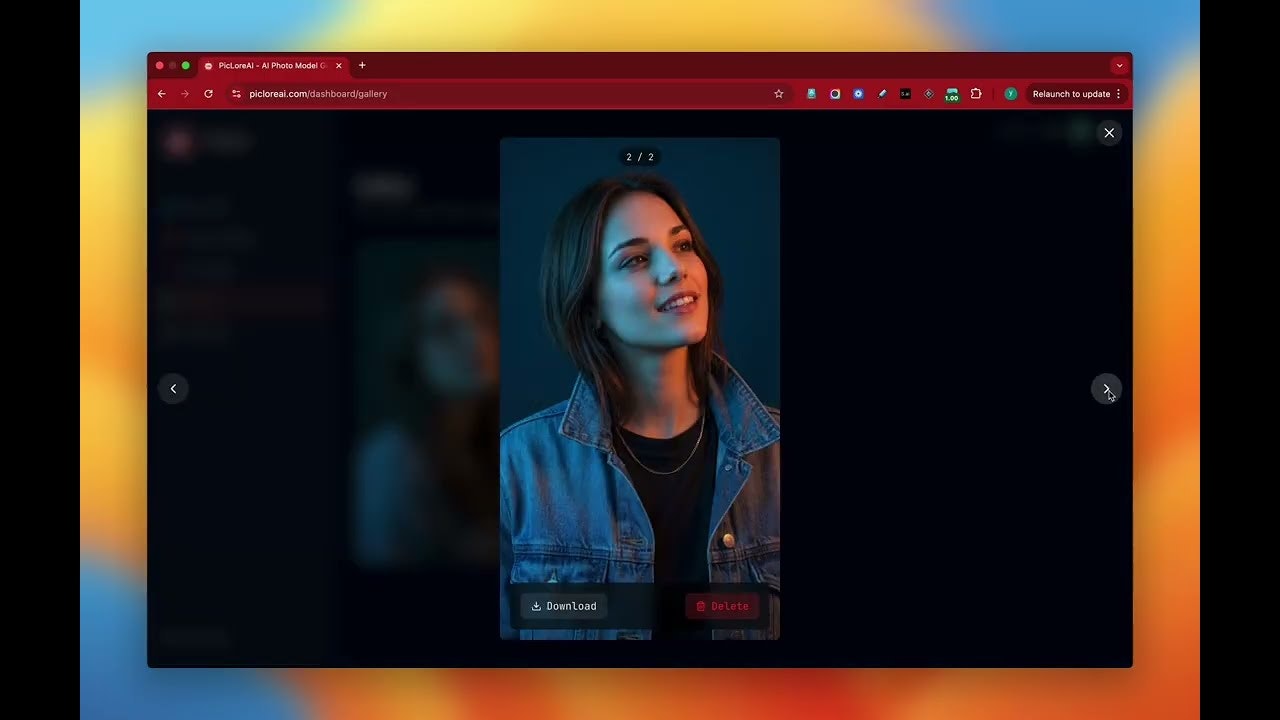The height and width of the screenshot is (720, 1280).
Task: Open the green Y profile avatar
Action: coord(1011,94)
